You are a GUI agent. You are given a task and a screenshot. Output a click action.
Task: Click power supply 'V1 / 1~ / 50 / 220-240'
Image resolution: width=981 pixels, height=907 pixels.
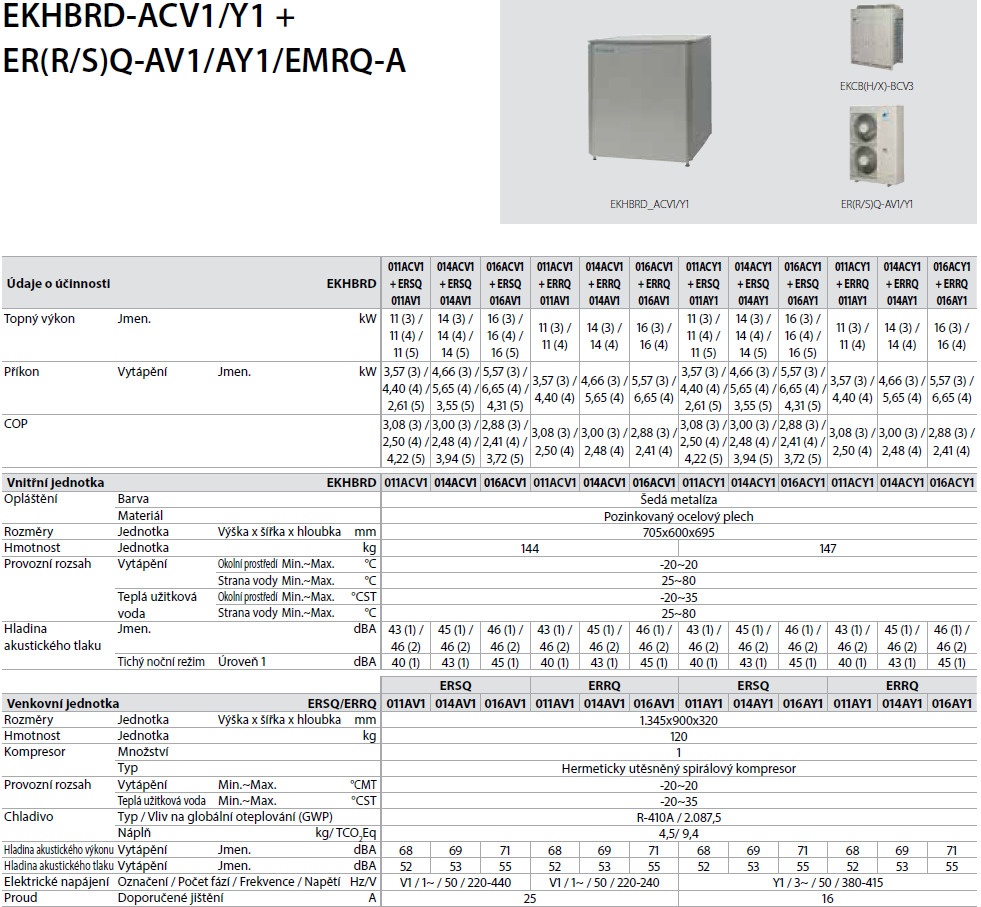tap(604, 883)
